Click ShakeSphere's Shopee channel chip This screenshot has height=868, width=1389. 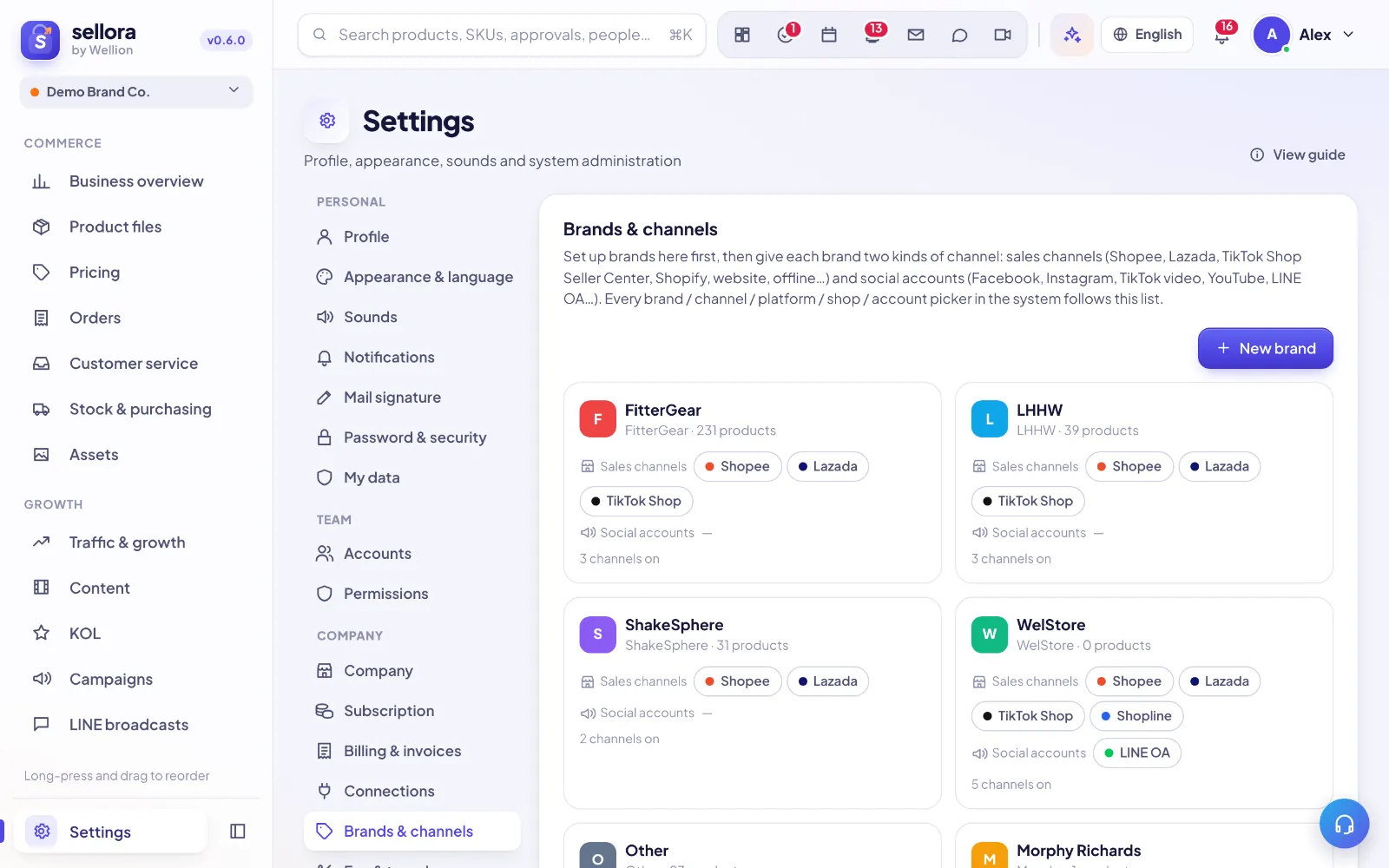[x=738, y=681]
